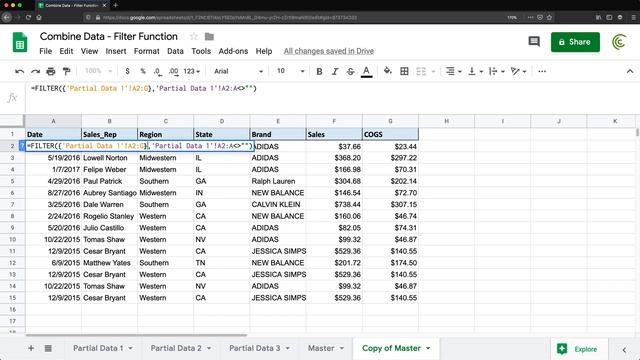Decrease decimal places icon

tap(158, 71)
